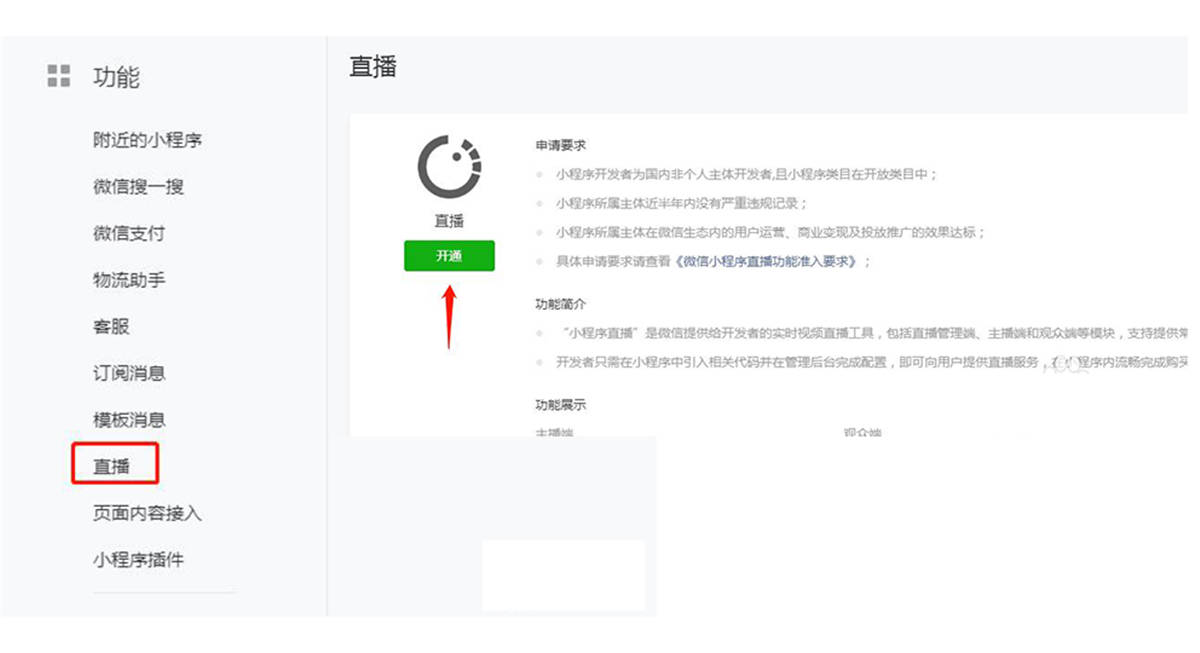Open 页面内容接入 in the sidebar

148,513
